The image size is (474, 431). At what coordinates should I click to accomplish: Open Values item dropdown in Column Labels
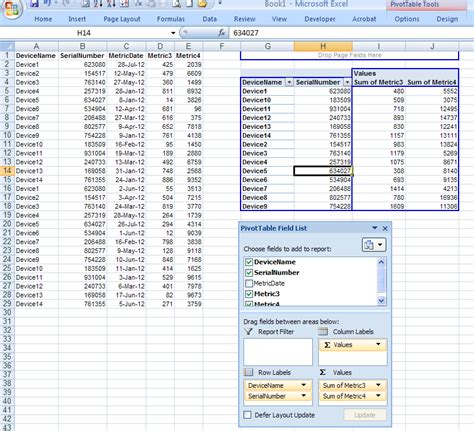click(378, 344)
